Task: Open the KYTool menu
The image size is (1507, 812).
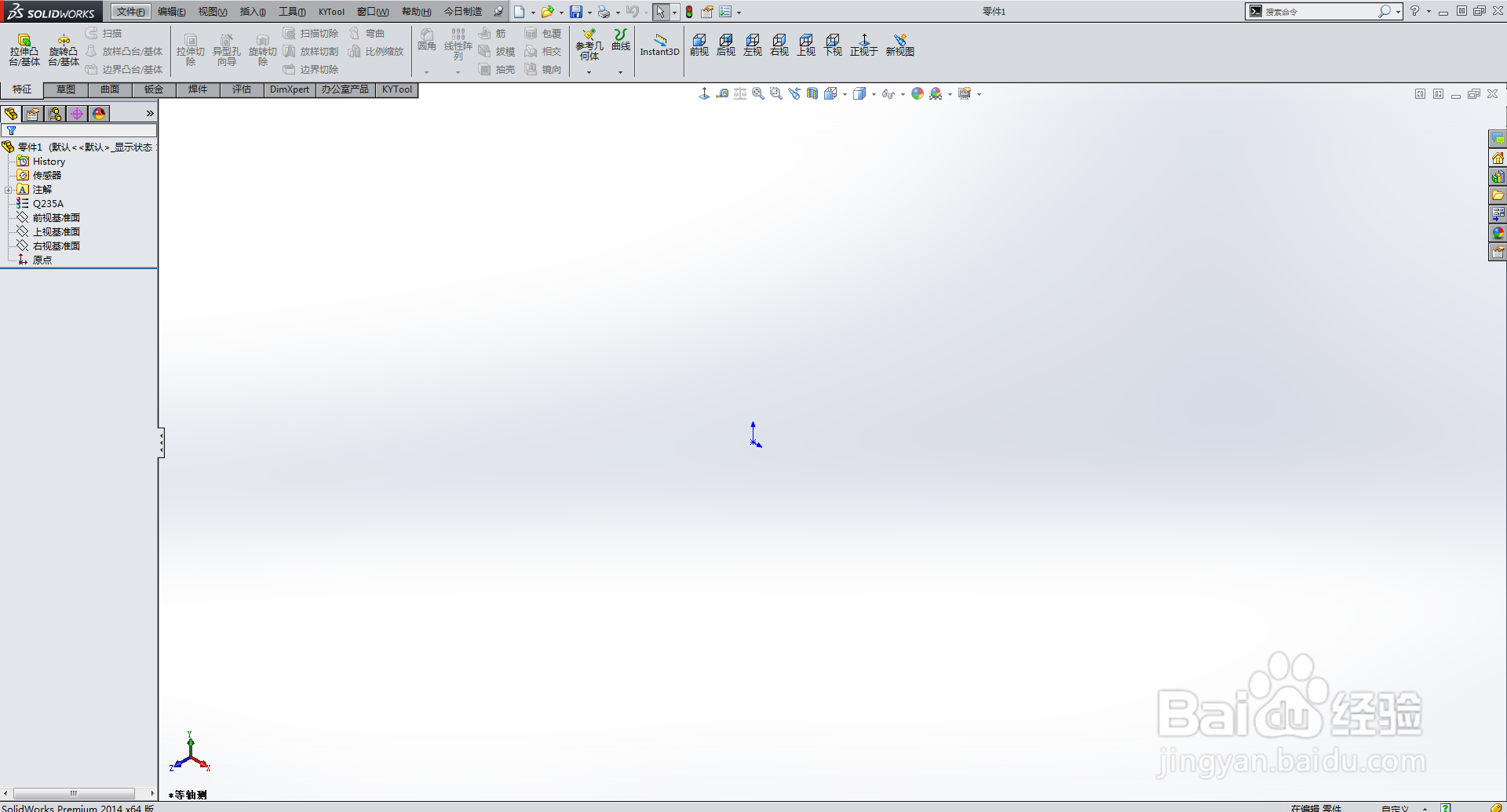Action: (x=331, y=12)
